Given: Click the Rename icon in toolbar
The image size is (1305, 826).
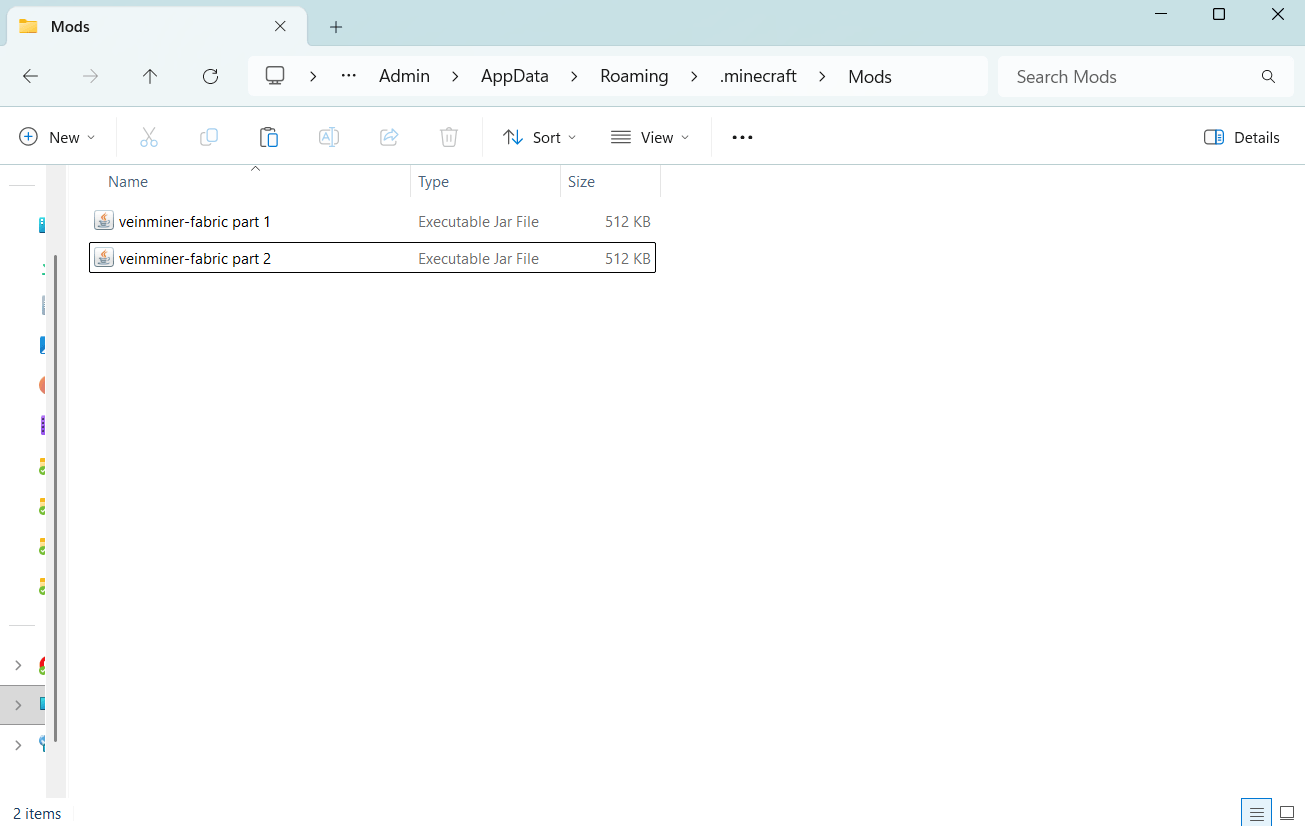Looking at the screenshot, I should 329,137.
